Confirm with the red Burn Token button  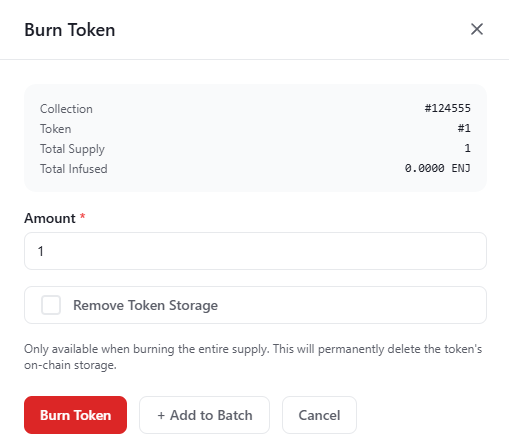(x=75, y=415)
